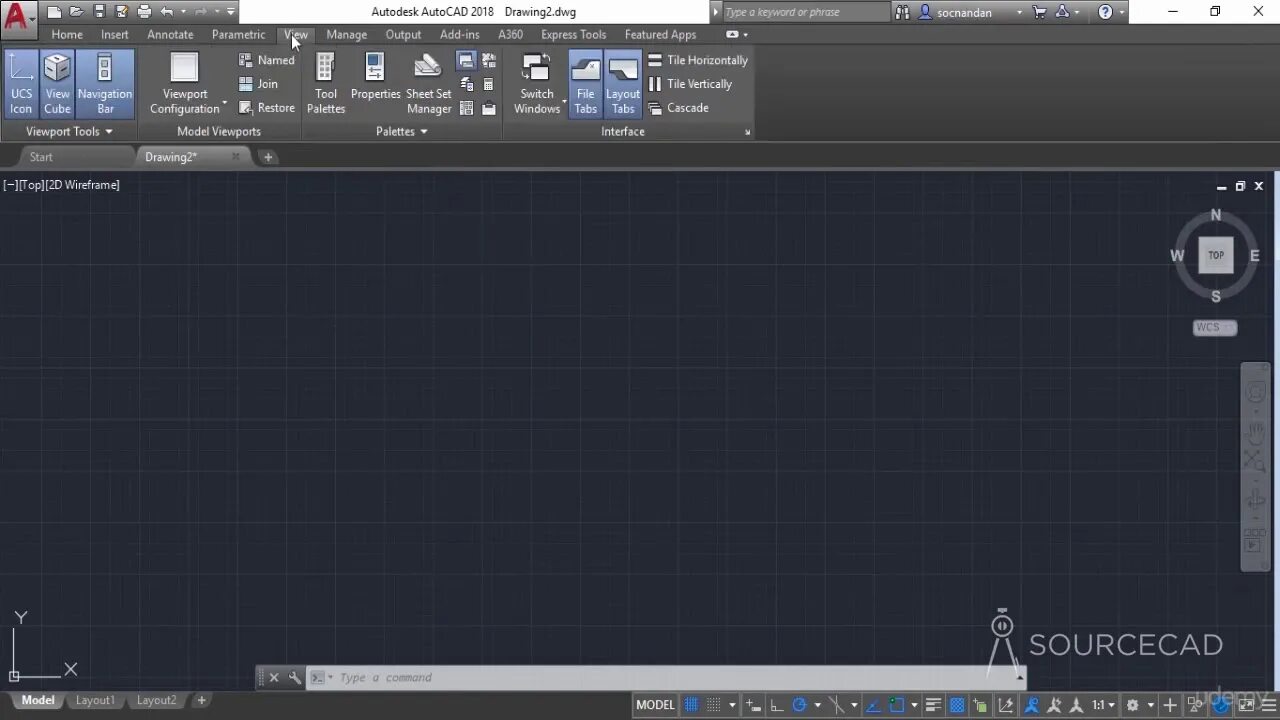Click the Clean Screen status icon

tap(1245, 705)
